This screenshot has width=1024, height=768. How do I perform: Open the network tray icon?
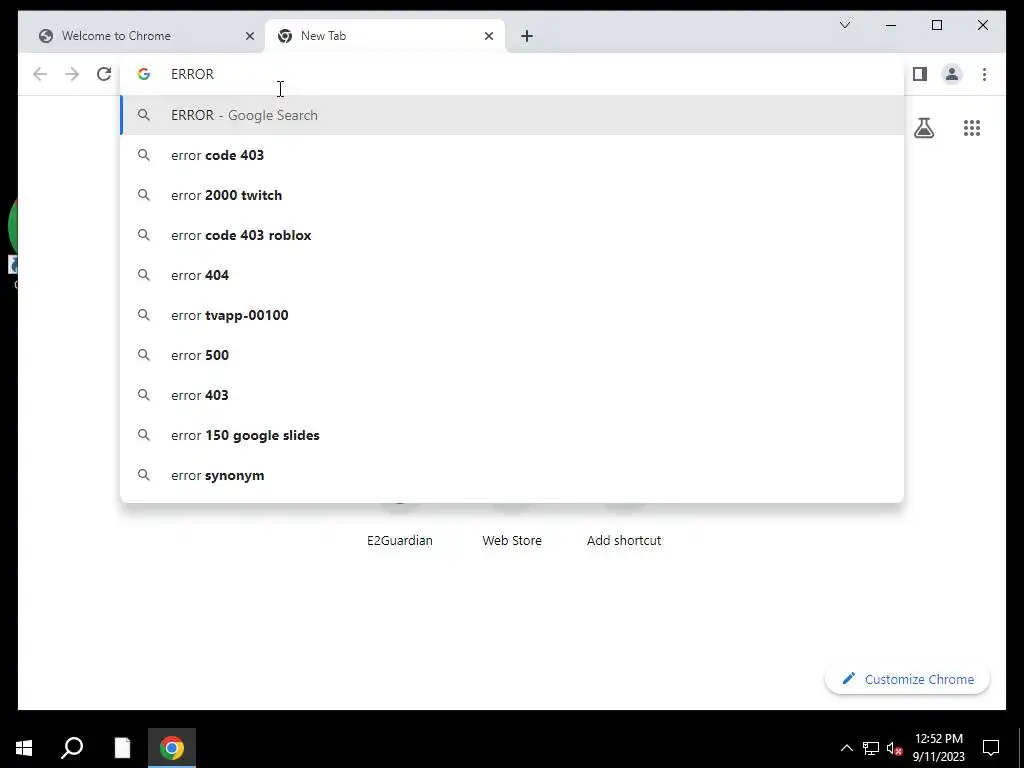click(x=871, y=748)
